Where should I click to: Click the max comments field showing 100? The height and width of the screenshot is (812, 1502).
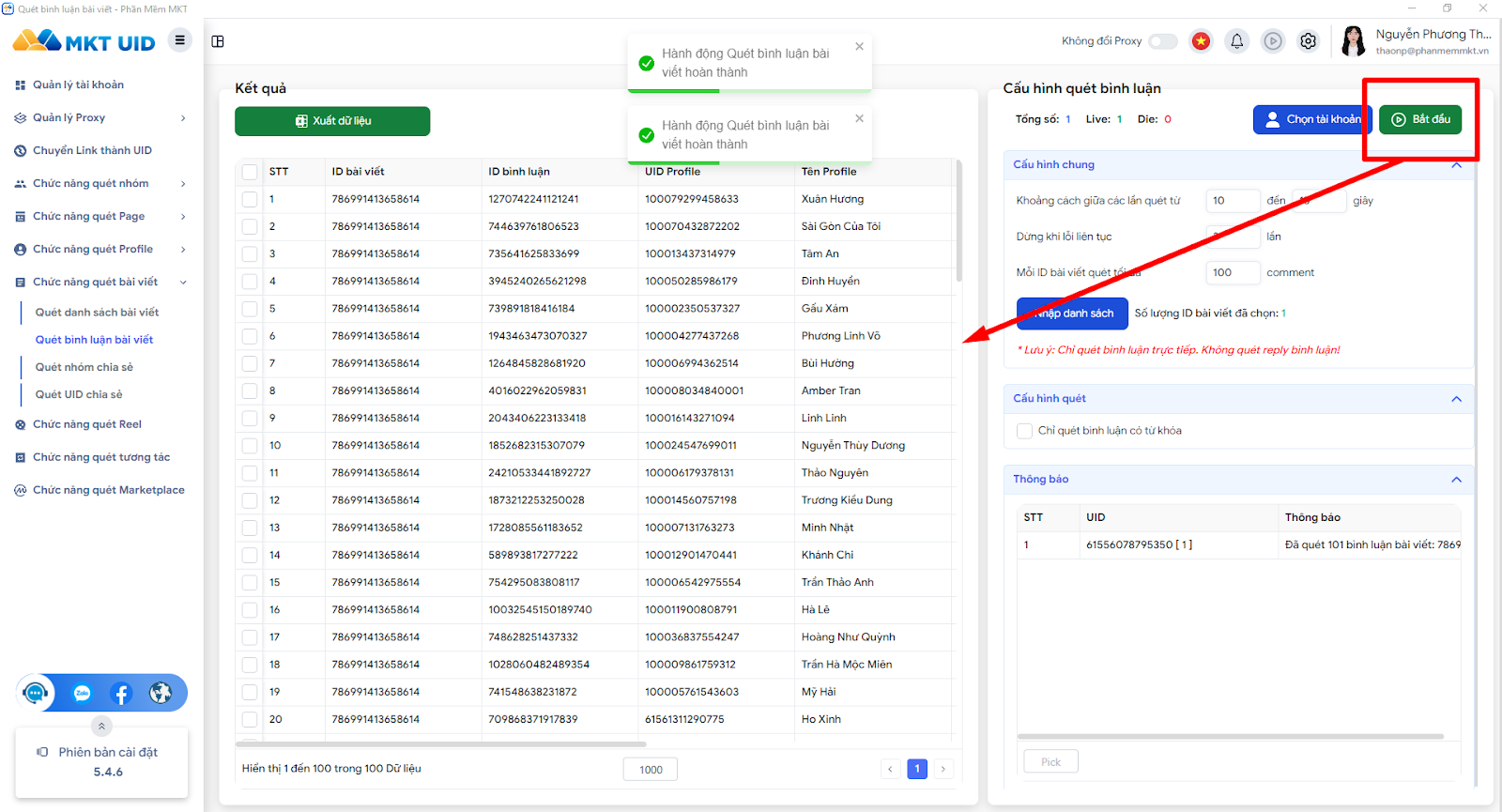(1232, 273)
